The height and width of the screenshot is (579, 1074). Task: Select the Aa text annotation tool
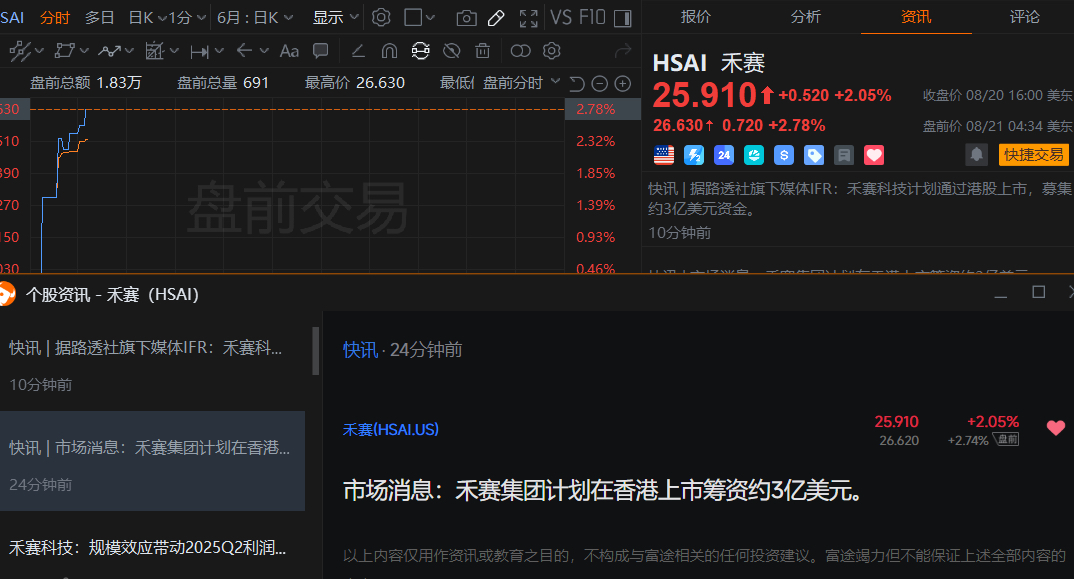[289, 51]
